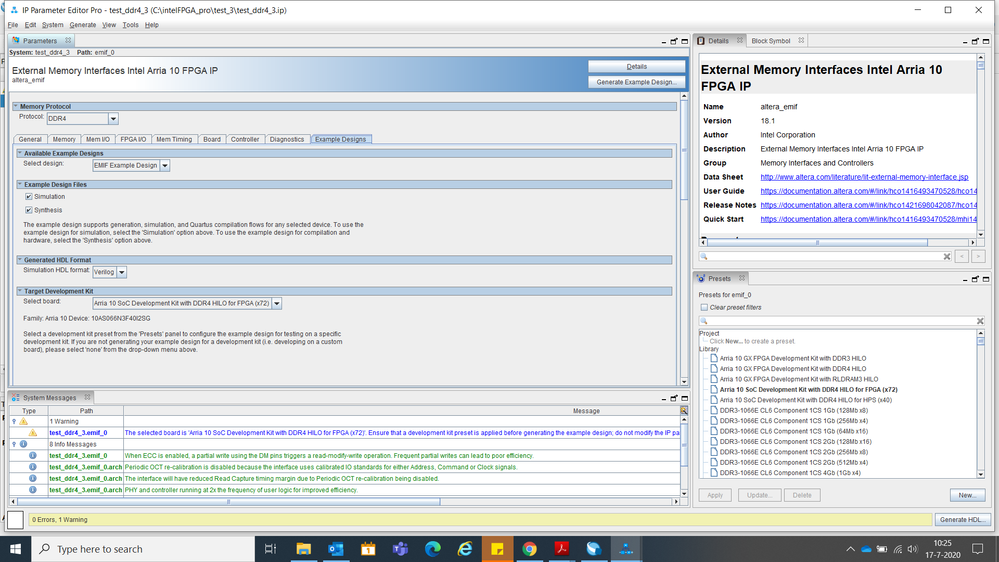Clear the Presets search field X
Screen dimensions: 999x562
(980, 321)
